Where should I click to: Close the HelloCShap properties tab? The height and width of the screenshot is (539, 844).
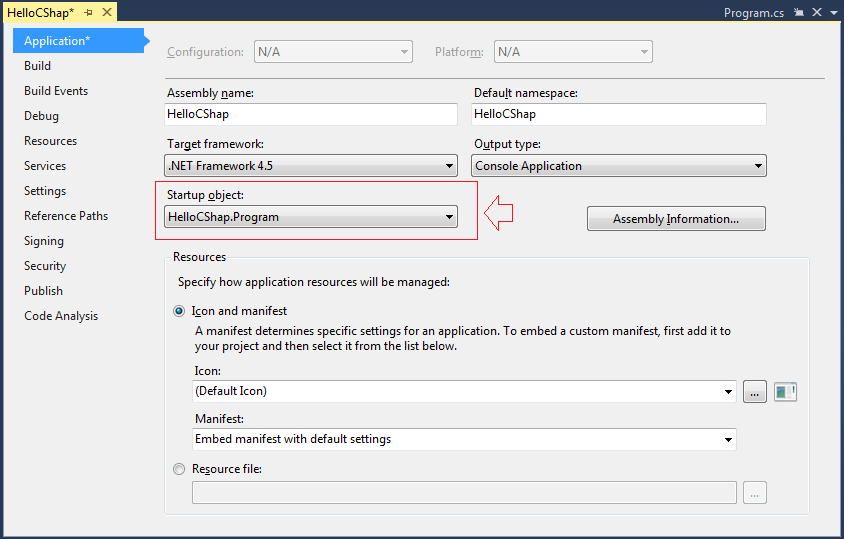pos(107,12)
